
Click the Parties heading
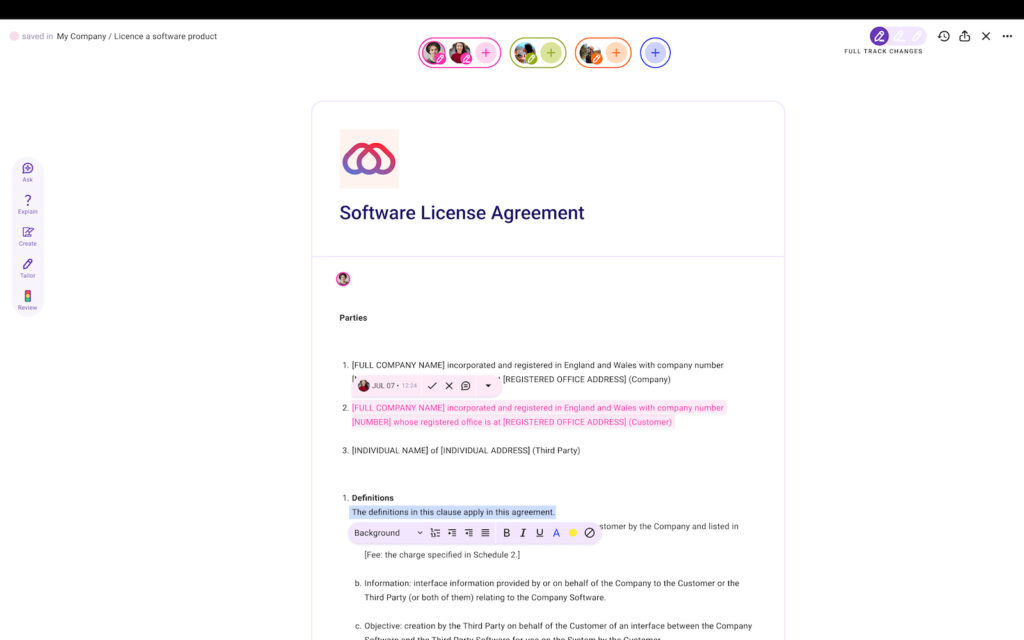click(353, 318)
